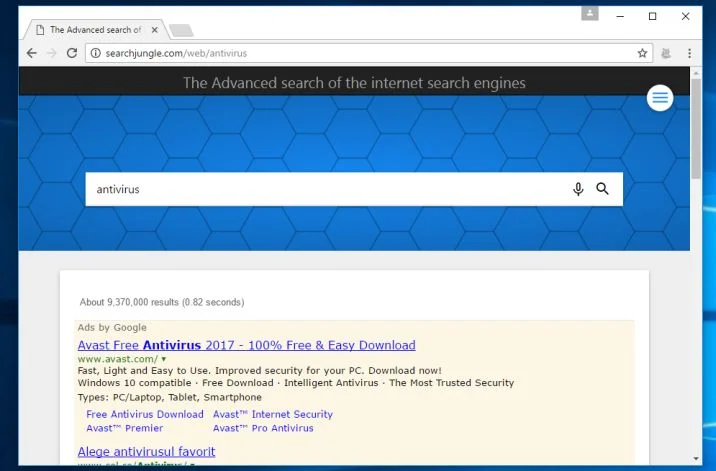Submit search with the magnifying glass icon
Viewport: 716px width, 471px height.
[x=602, y=188]
